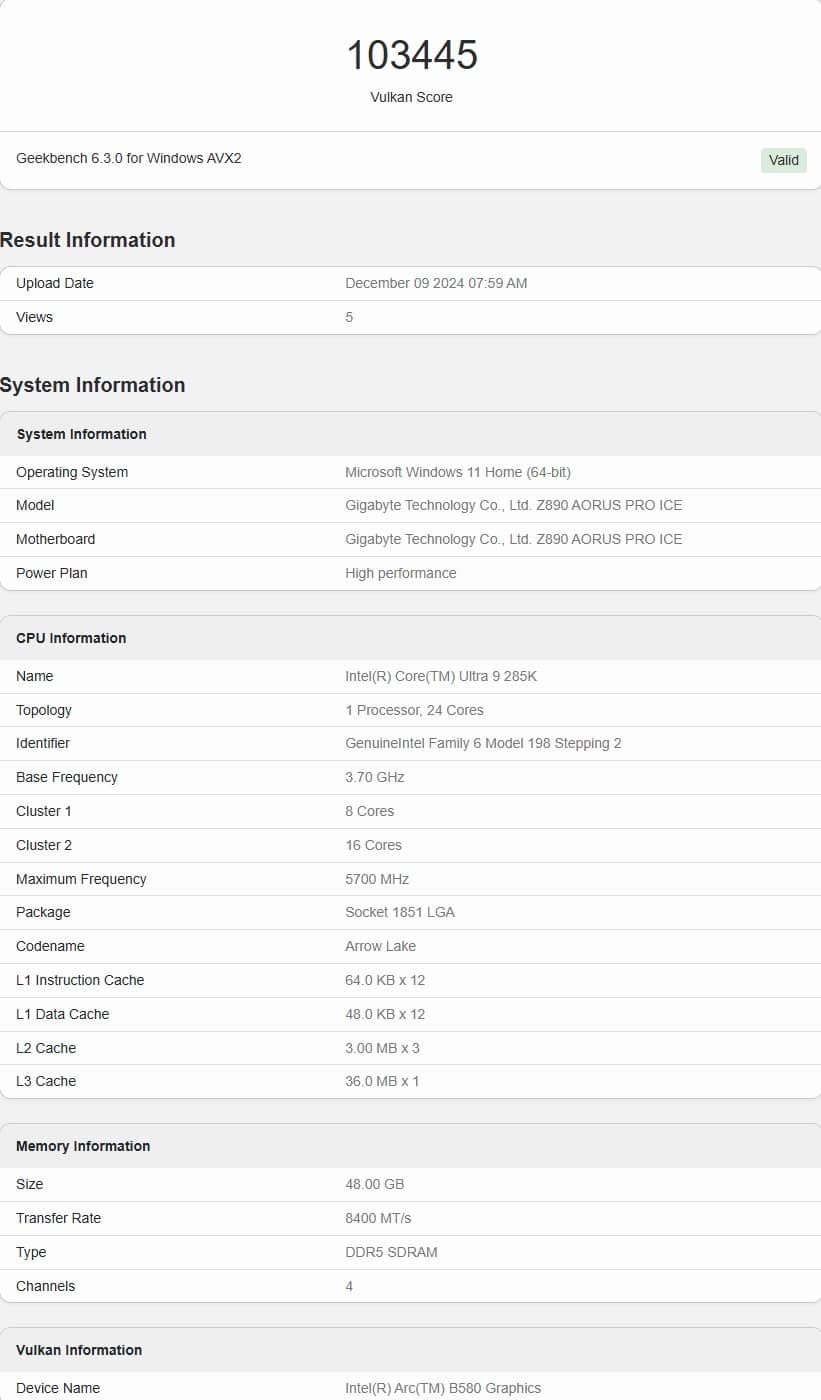Collapse the CPU Information section
Viewport: 821px width, 1400px height.
click(71, 637)
